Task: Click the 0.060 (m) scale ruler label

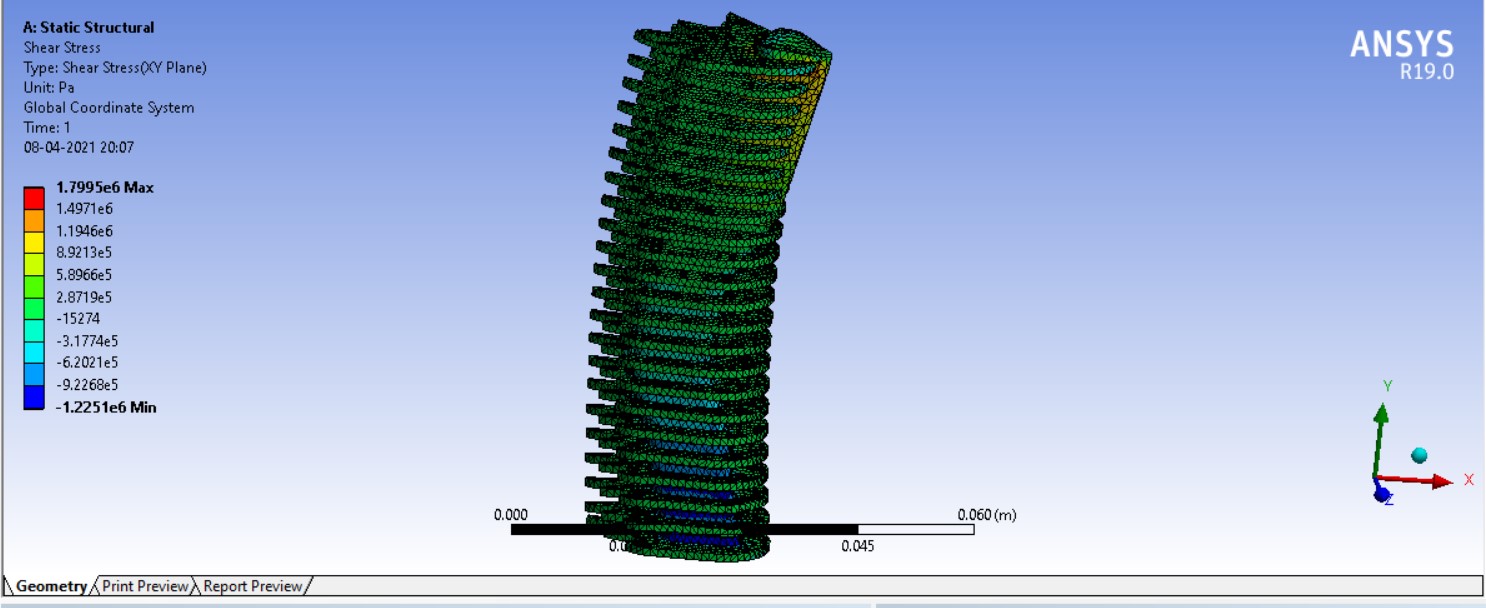Action: coord(987,515)
